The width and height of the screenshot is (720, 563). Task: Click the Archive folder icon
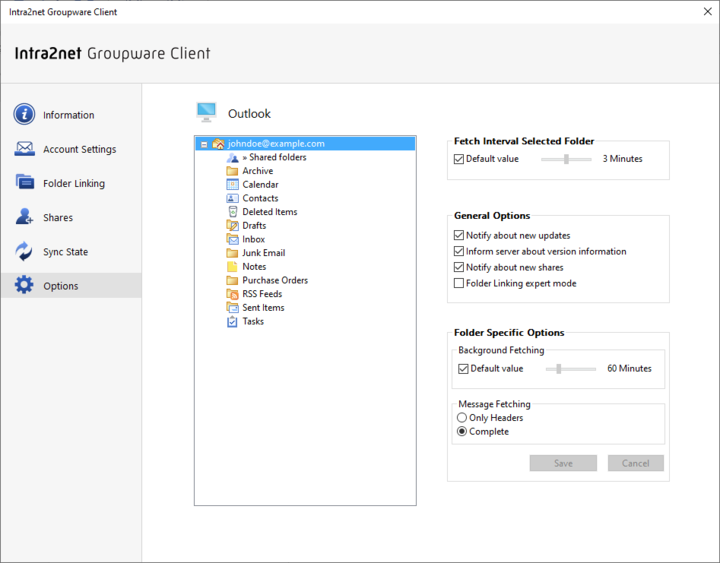point(232,171)
